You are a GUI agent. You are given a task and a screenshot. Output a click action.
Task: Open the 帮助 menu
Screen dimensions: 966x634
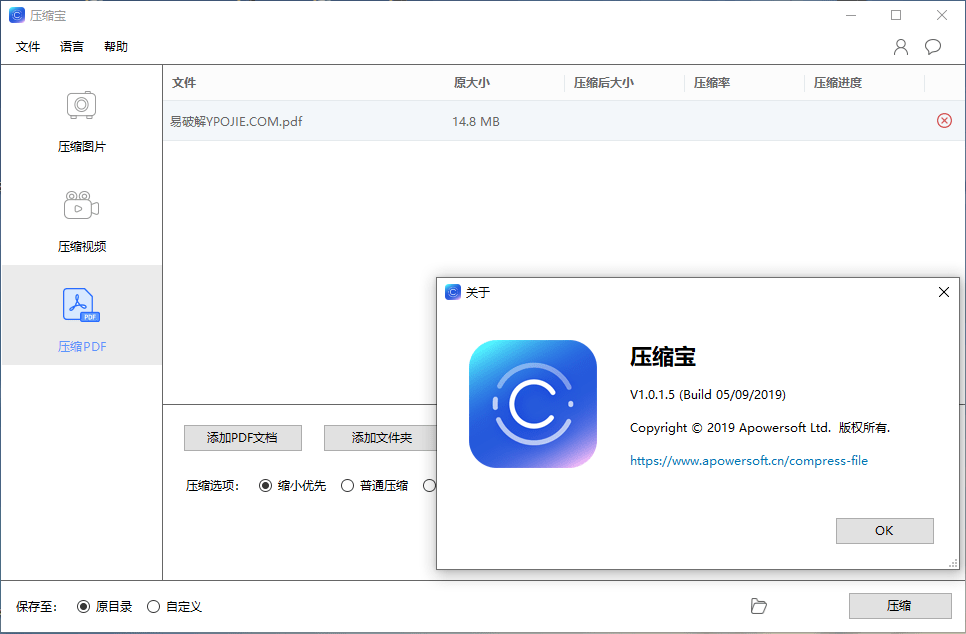click(116, 47)
